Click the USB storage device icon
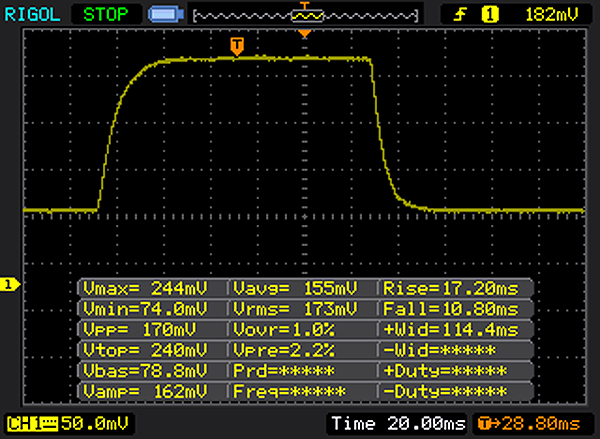The width and height of the screenshot is (600, 439). point(166,15)
